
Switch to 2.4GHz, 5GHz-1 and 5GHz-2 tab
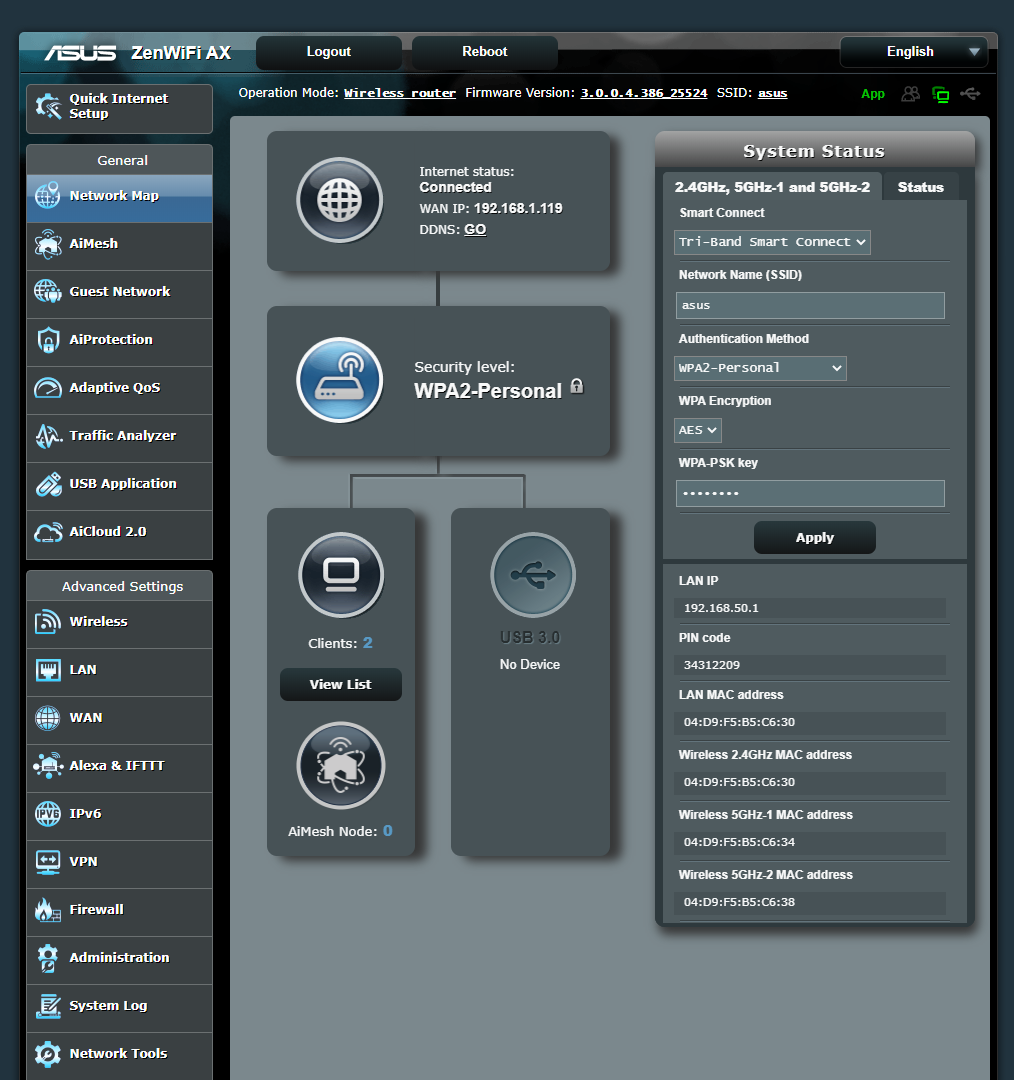pos(772,187)
